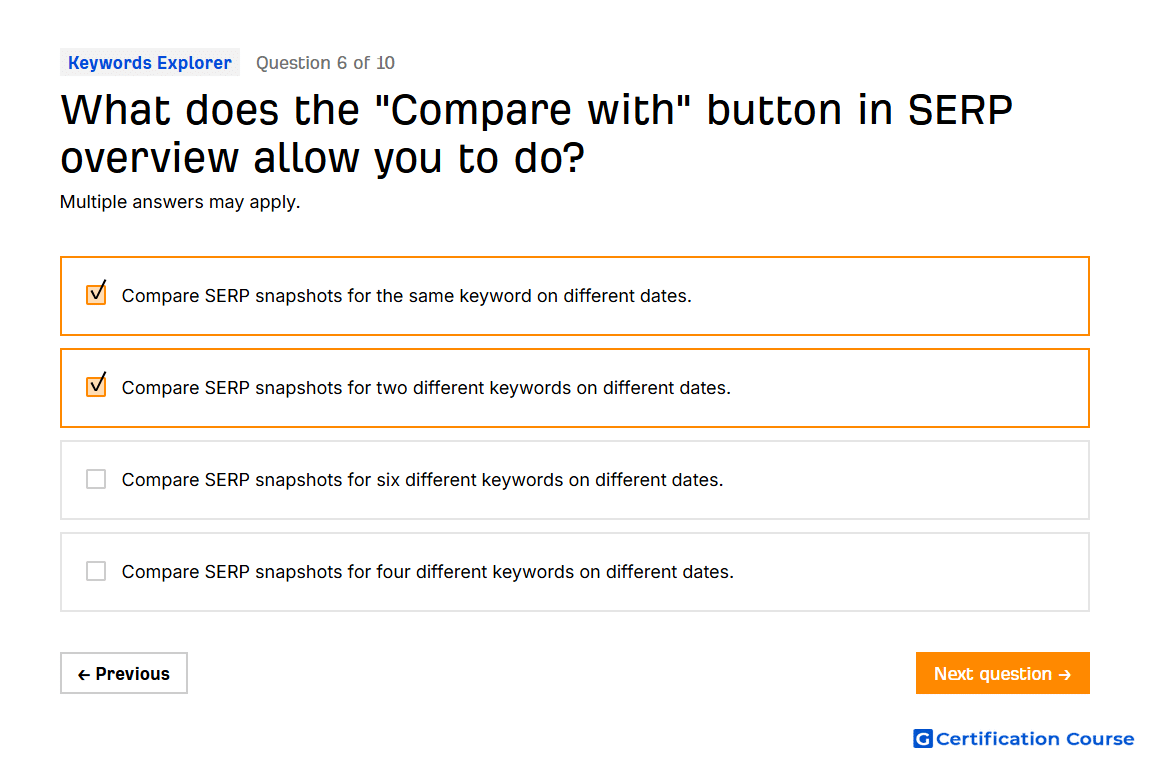This screenshot has height=758, width=1150.
Task: Click answer text 'Compare SERP snapshots for the same keyword'
Action: click(x=326, y=296)
